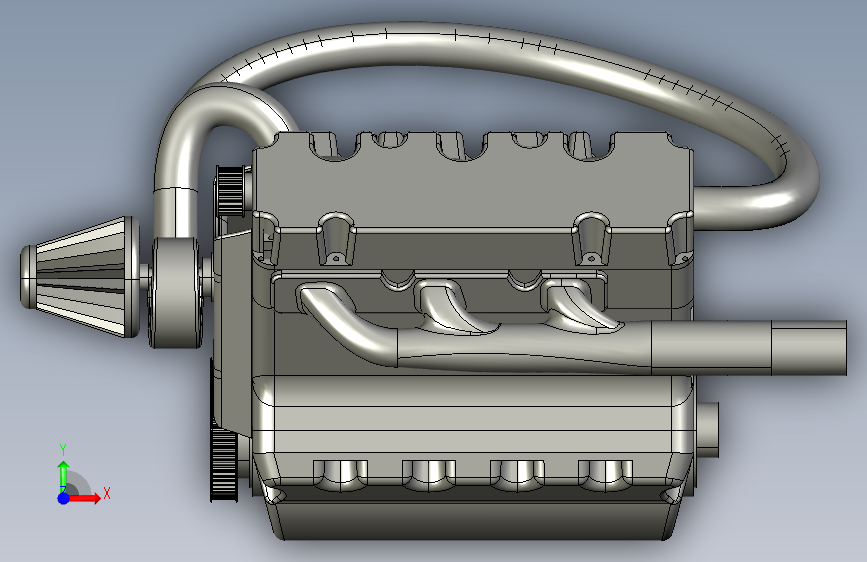Click the blue Z origin ball of the triad

pyautogui.click(x=64, y=498)
